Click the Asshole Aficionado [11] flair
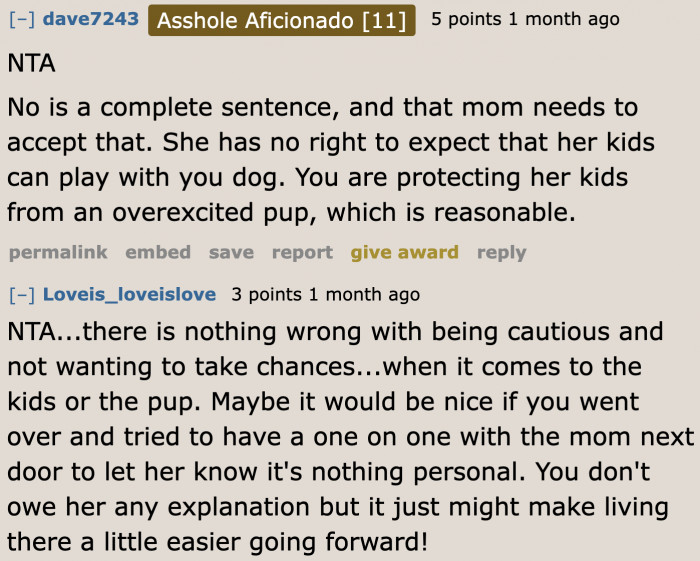The width and height of the screenshot is (700, 561). [281, 20]
